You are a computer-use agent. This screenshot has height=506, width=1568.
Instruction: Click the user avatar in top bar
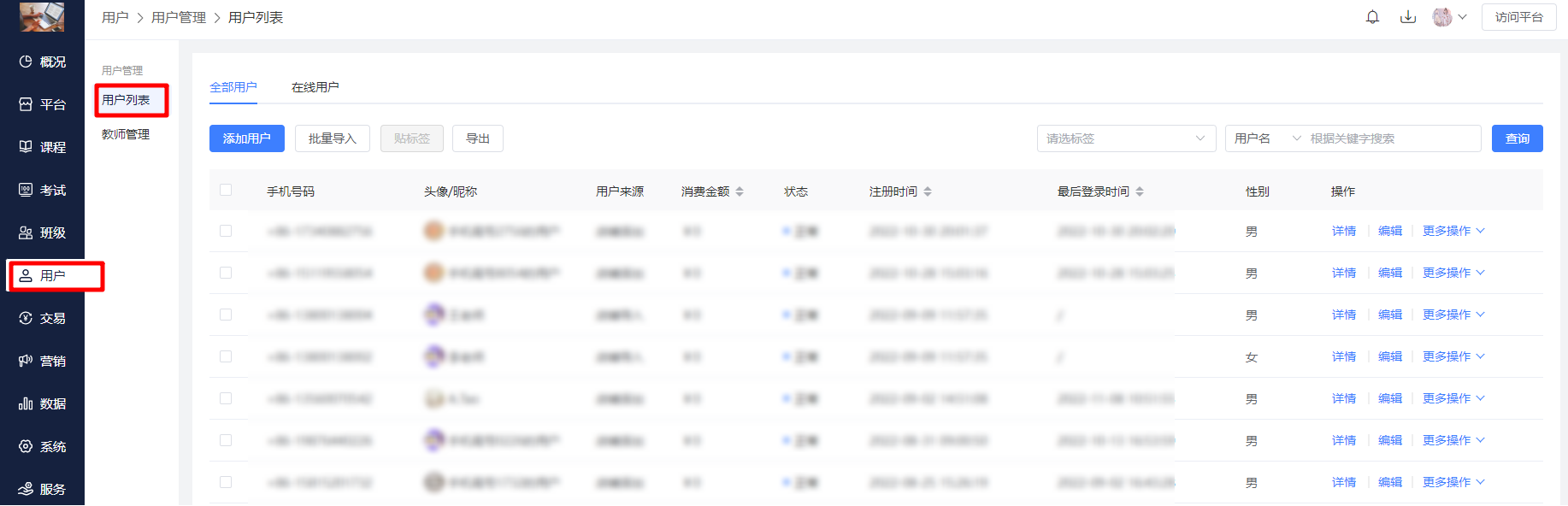pos(1442,17)
